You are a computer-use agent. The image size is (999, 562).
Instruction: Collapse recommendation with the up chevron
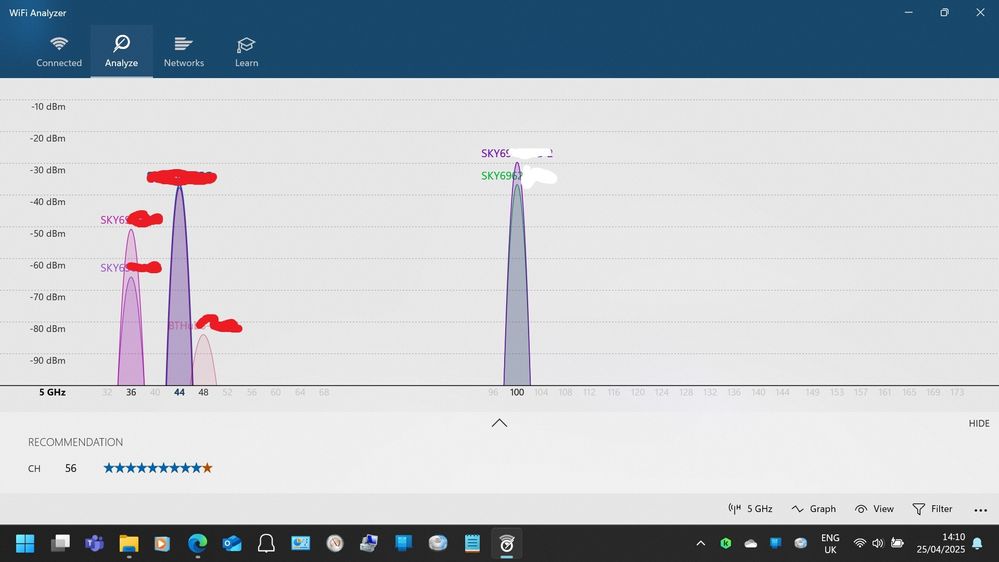500,422
